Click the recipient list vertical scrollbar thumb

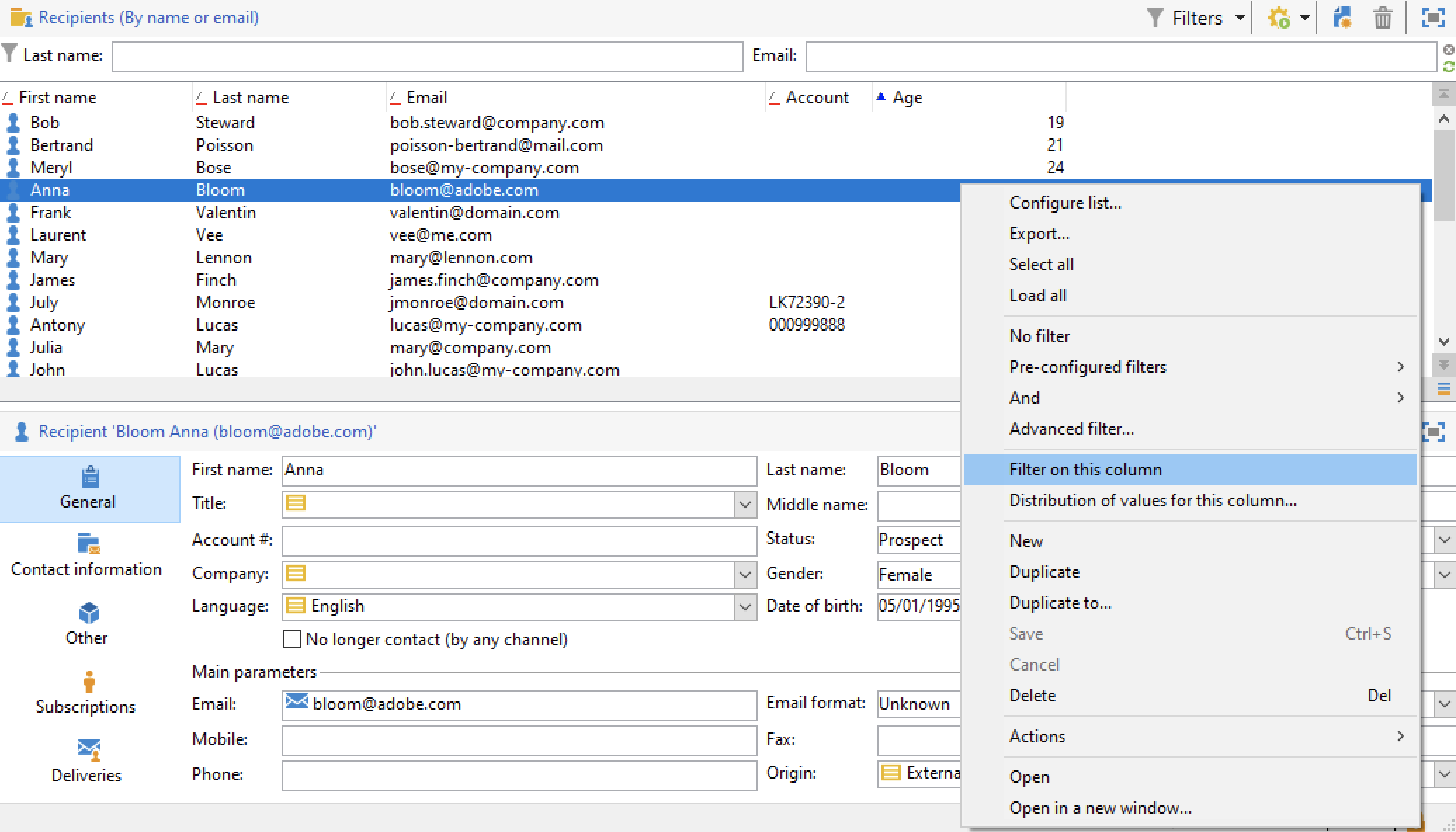(x=1443, y=176)
